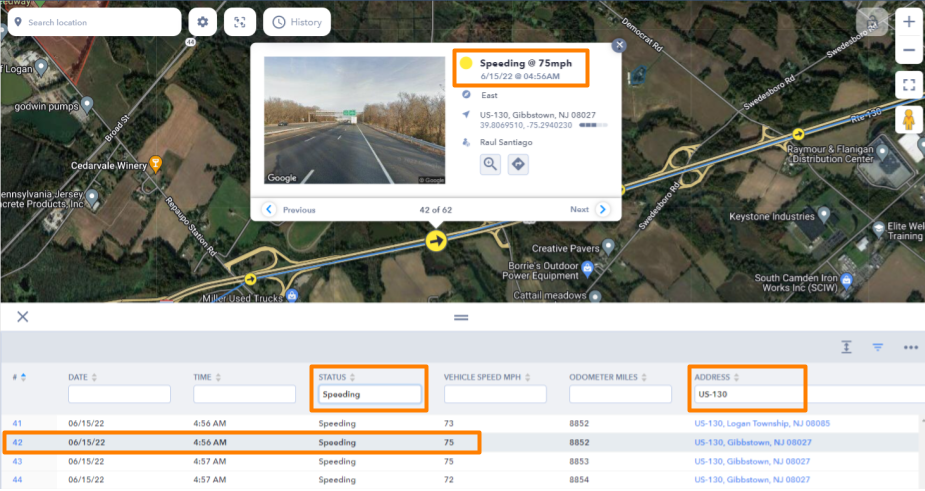Zoom out the map with minus
925x491 pixels.
[909, 50]
